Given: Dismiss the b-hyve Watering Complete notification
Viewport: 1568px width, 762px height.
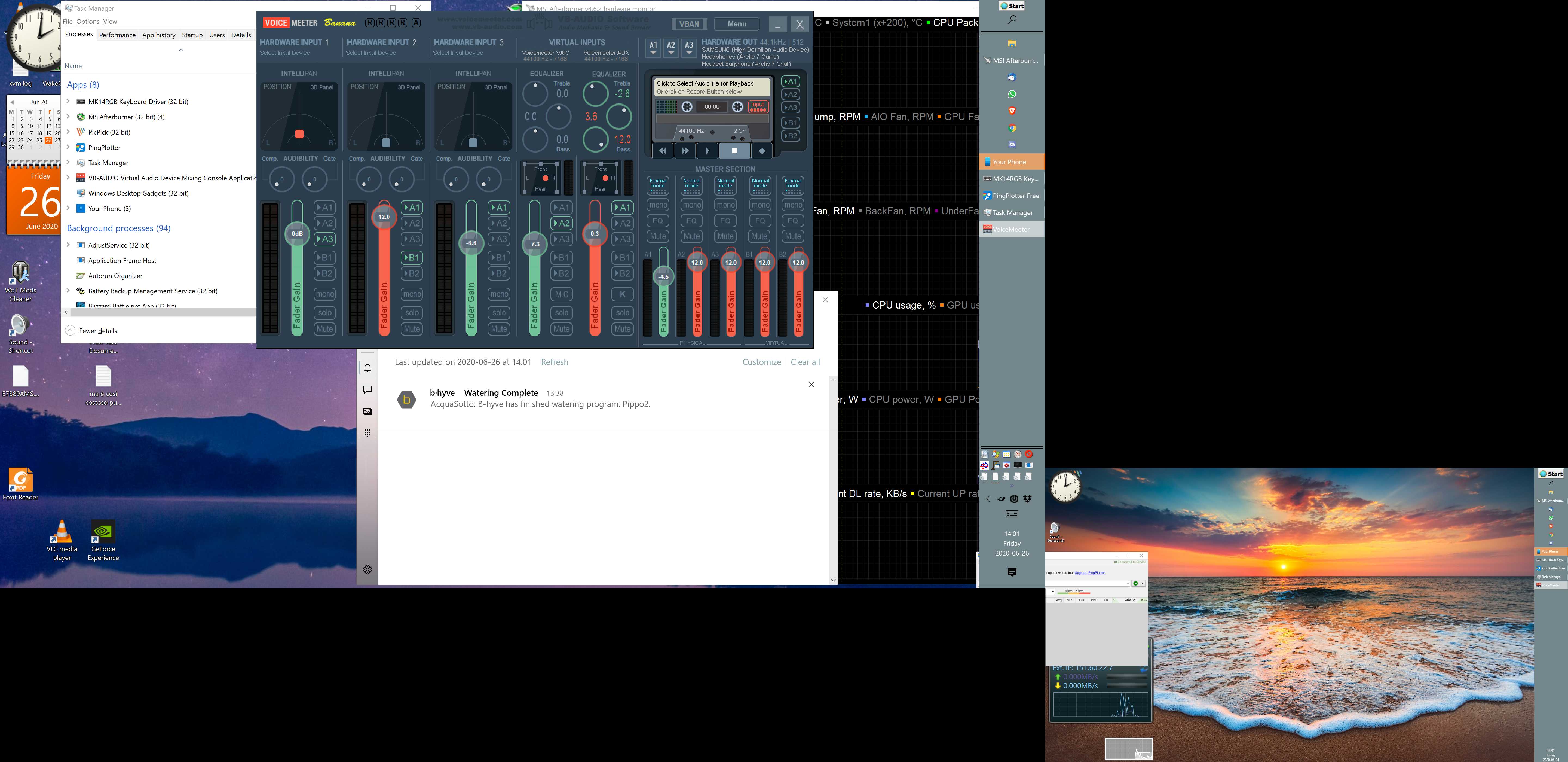Looking at the screenshot, I should (811, 384).
